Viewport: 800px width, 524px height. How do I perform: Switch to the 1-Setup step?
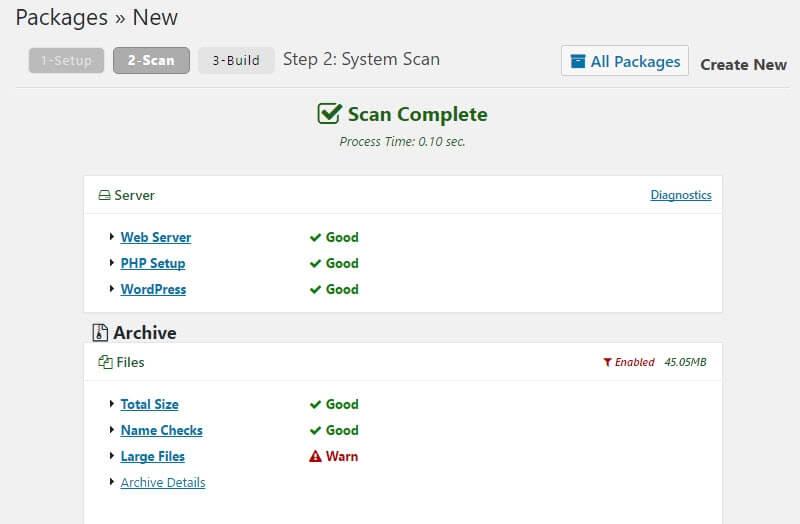pyautogui.click(x=66, y=61)
